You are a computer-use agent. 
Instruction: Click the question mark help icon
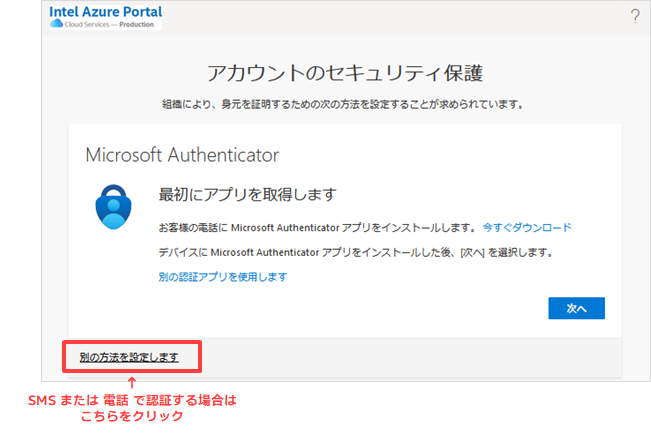click(635, 16)
